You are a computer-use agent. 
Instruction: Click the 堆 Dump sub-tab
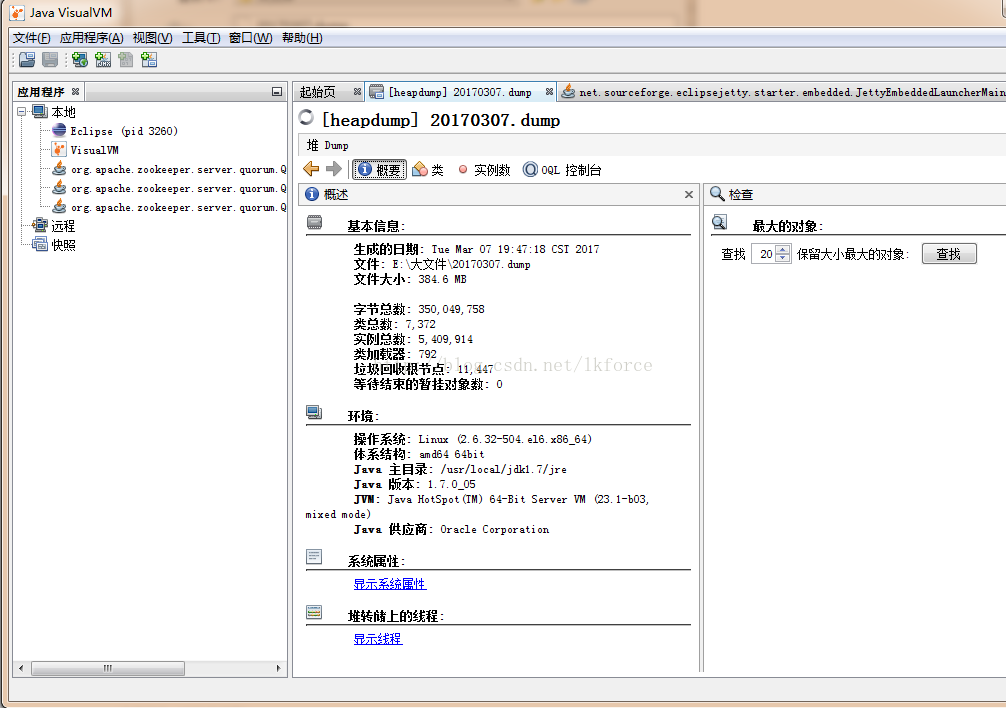(328, 146)
